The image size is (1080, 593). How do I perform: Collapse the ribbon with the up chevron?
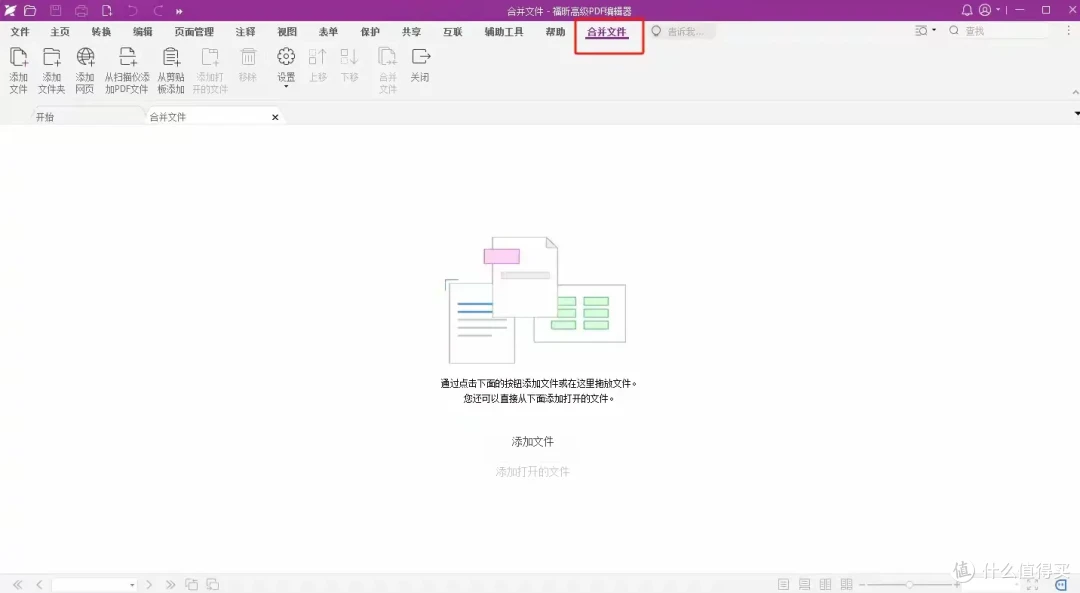(1075, 92)
